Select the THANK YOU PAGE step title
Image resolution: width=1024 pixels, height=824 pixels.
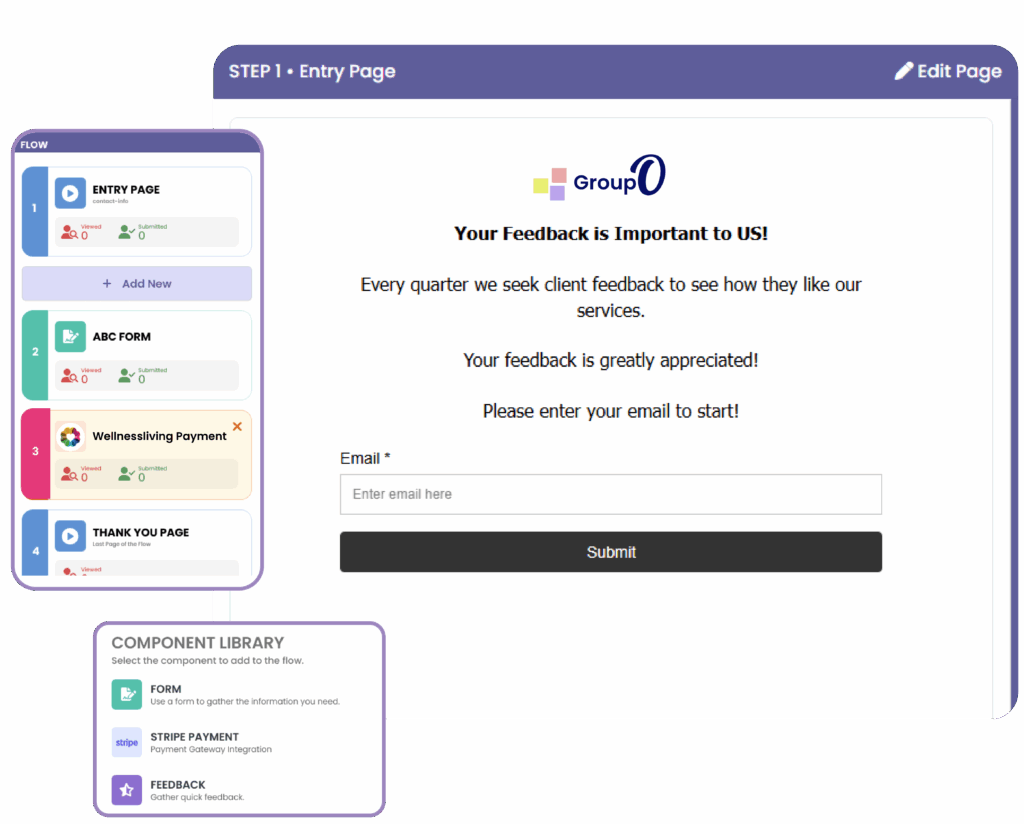point(141,532)
